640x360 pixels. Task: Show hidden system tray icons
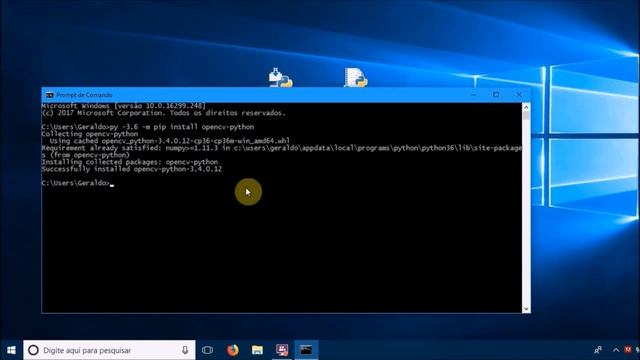click(x=616, y=350)
